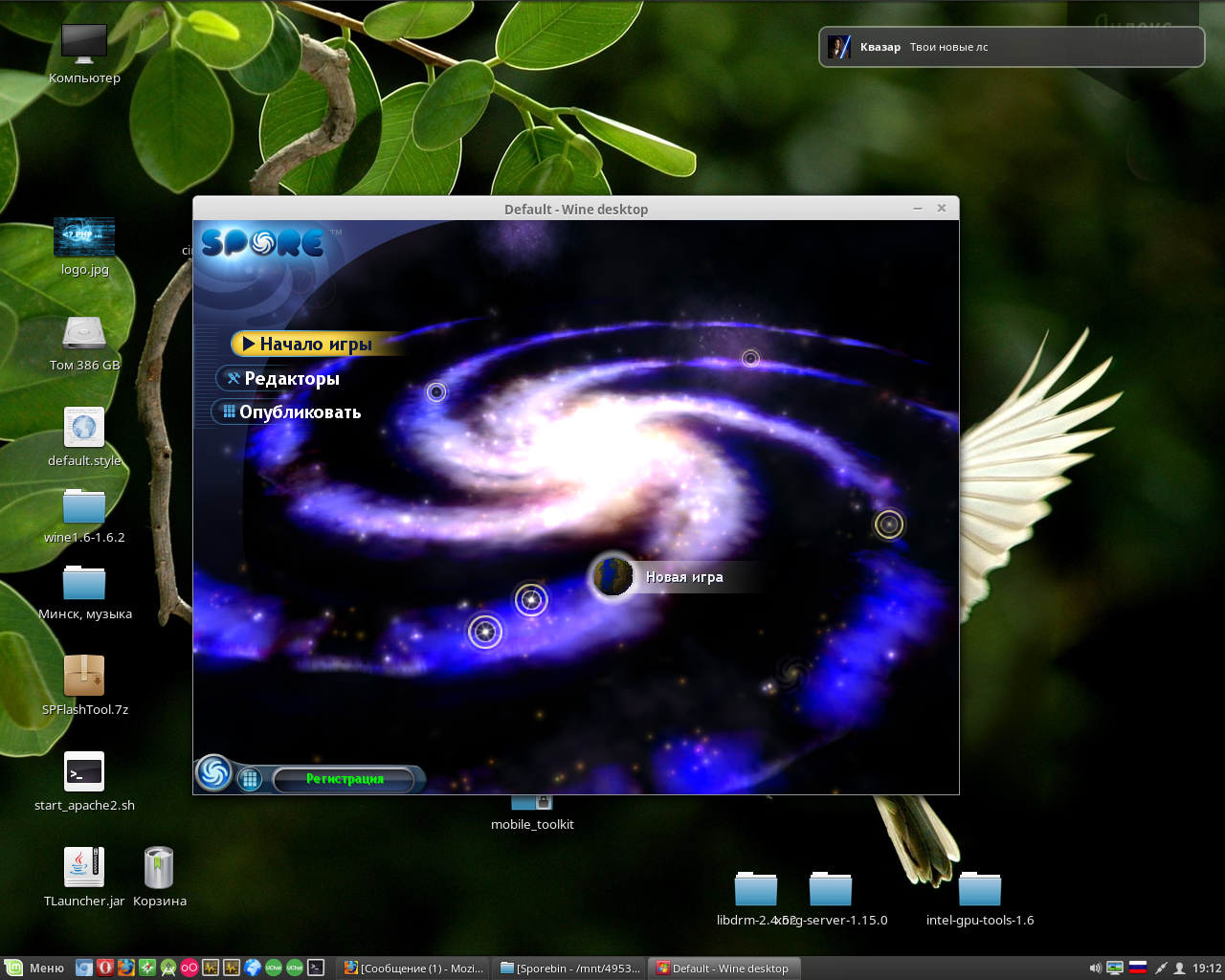Image resolution: width=1225 pixels, height=980 pixels.
Task: Select Опубликовать in the Spore menu
Action: [291, 412]
